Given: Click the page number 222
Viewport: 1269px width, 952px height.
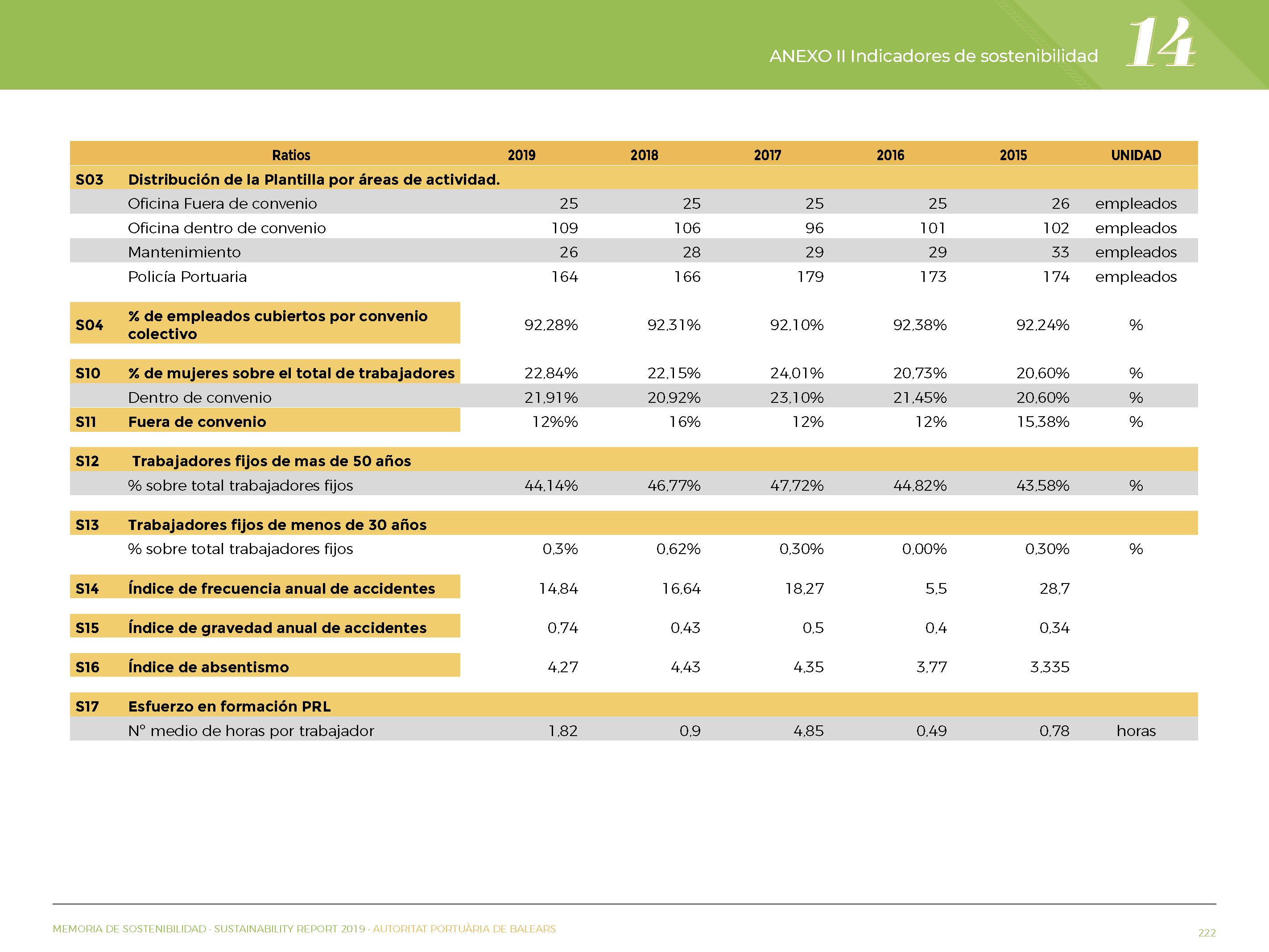Looking at the screenshot, I should point(1207,933).
